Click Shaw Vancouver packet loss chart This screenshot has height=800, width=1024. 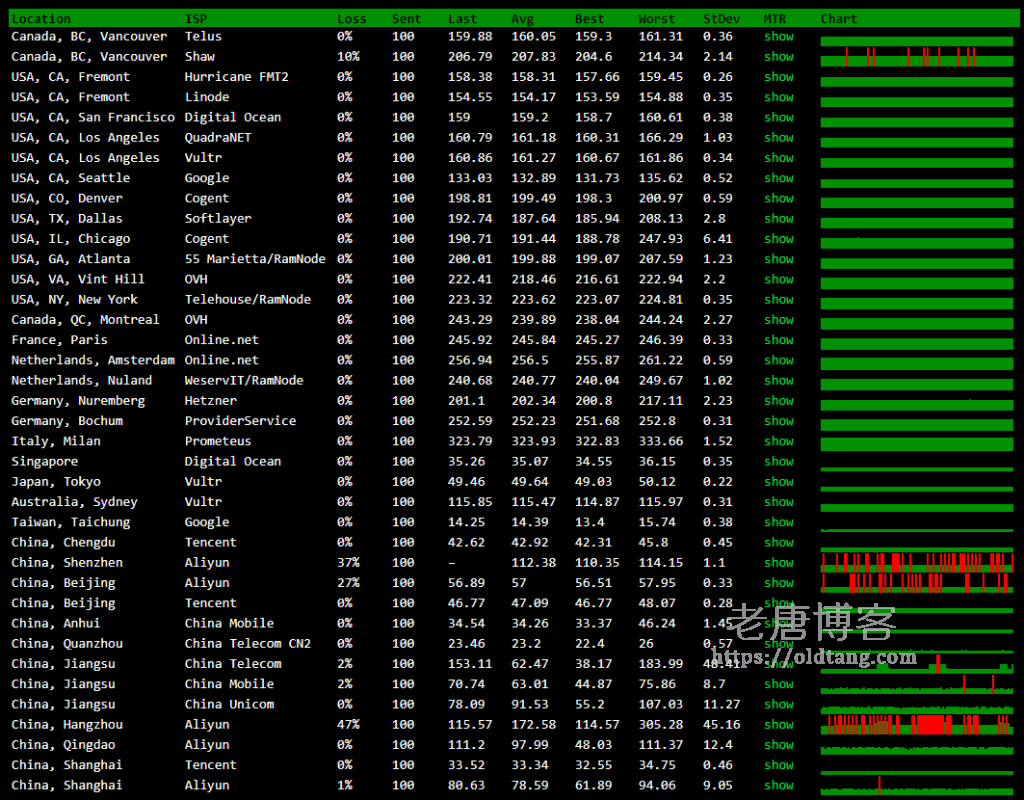[x=916, y=57]
